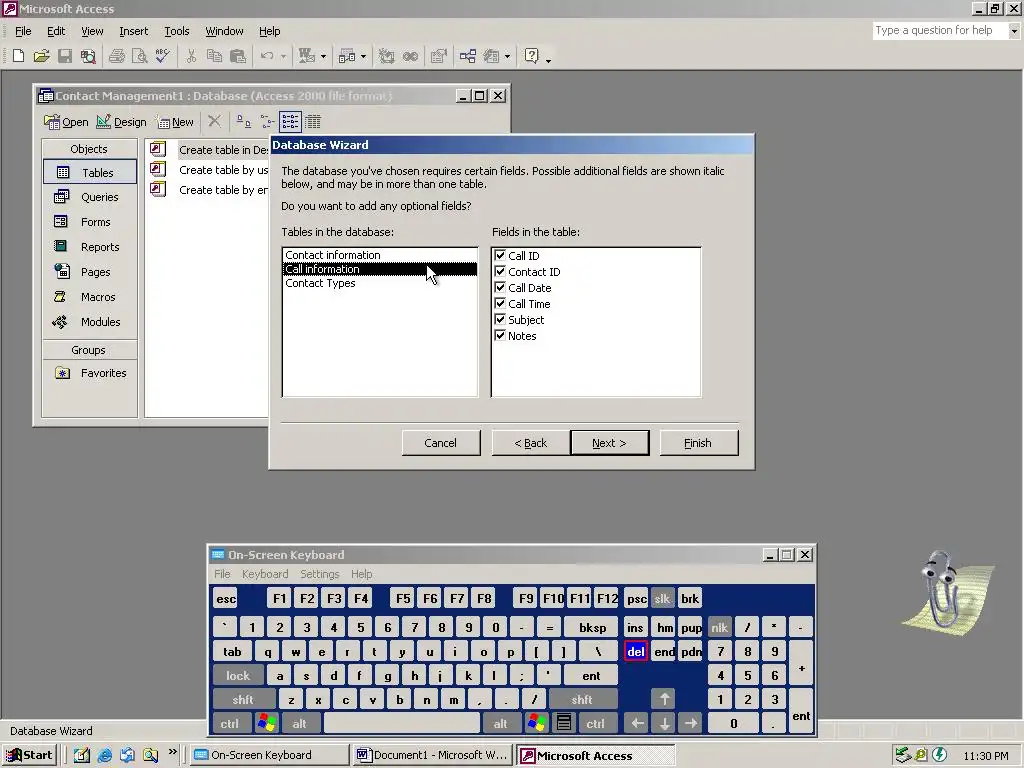The height and width of the screenshot is (768, 1024).
Task: Open the Edit menu in Access
Action: pyautogui.click(x=56, y=31)
